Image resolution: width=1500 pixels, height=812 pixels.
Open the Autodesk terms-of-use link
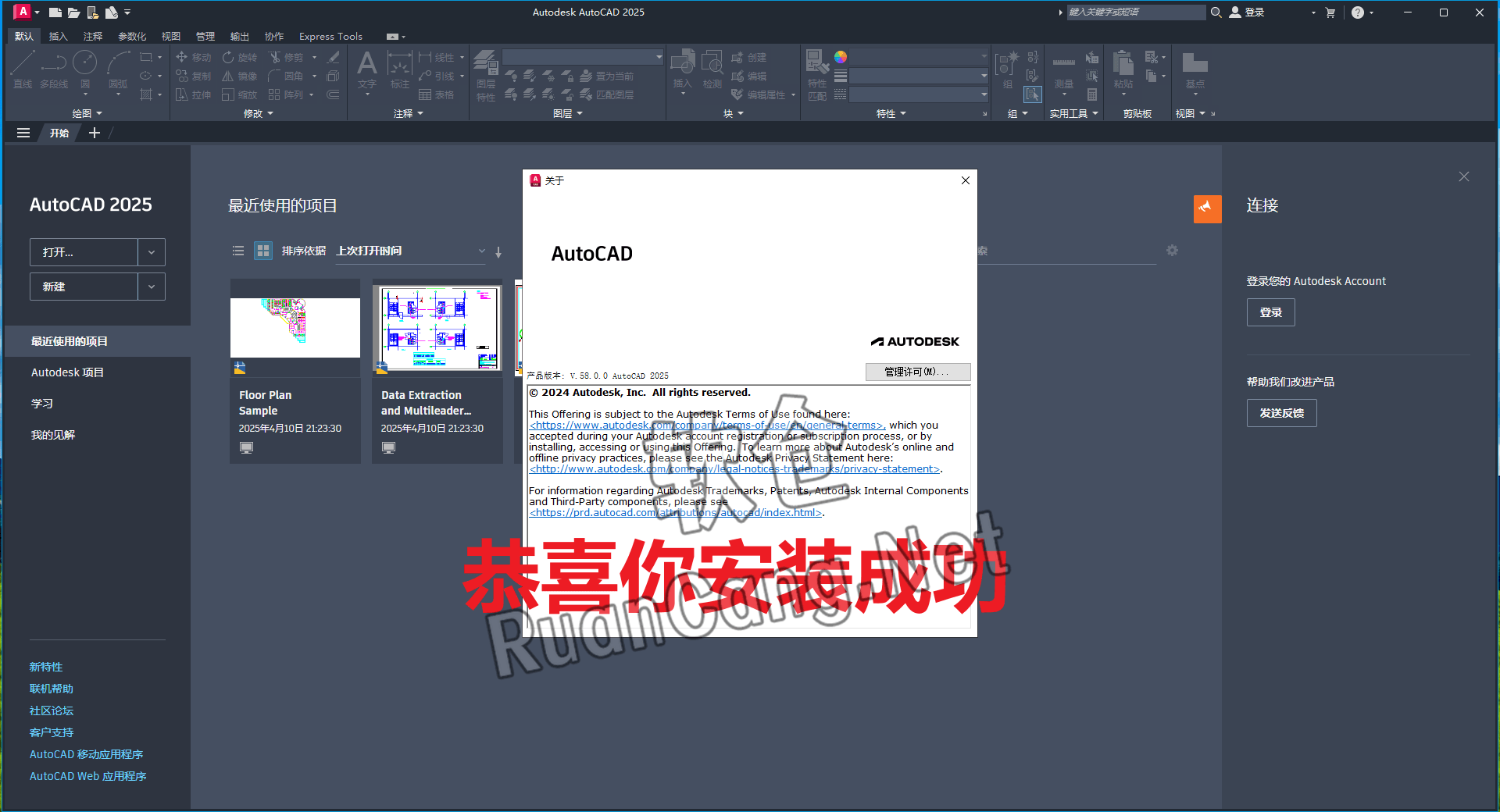click(x=706, y=426)
